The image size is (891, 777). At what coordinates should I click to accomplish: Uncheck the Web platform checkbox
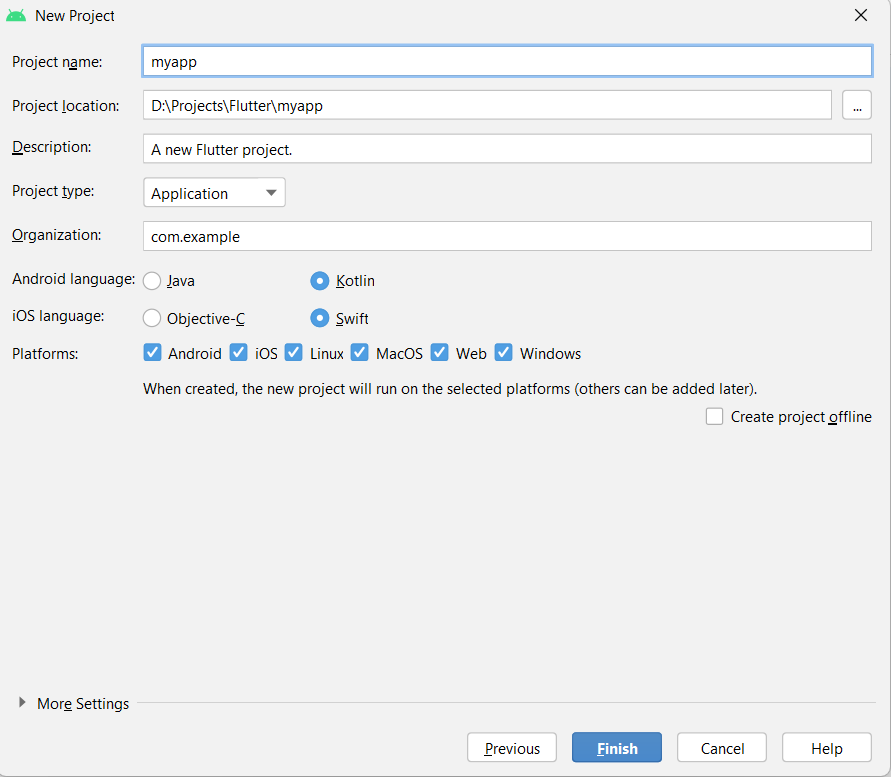tap(440, 353)
